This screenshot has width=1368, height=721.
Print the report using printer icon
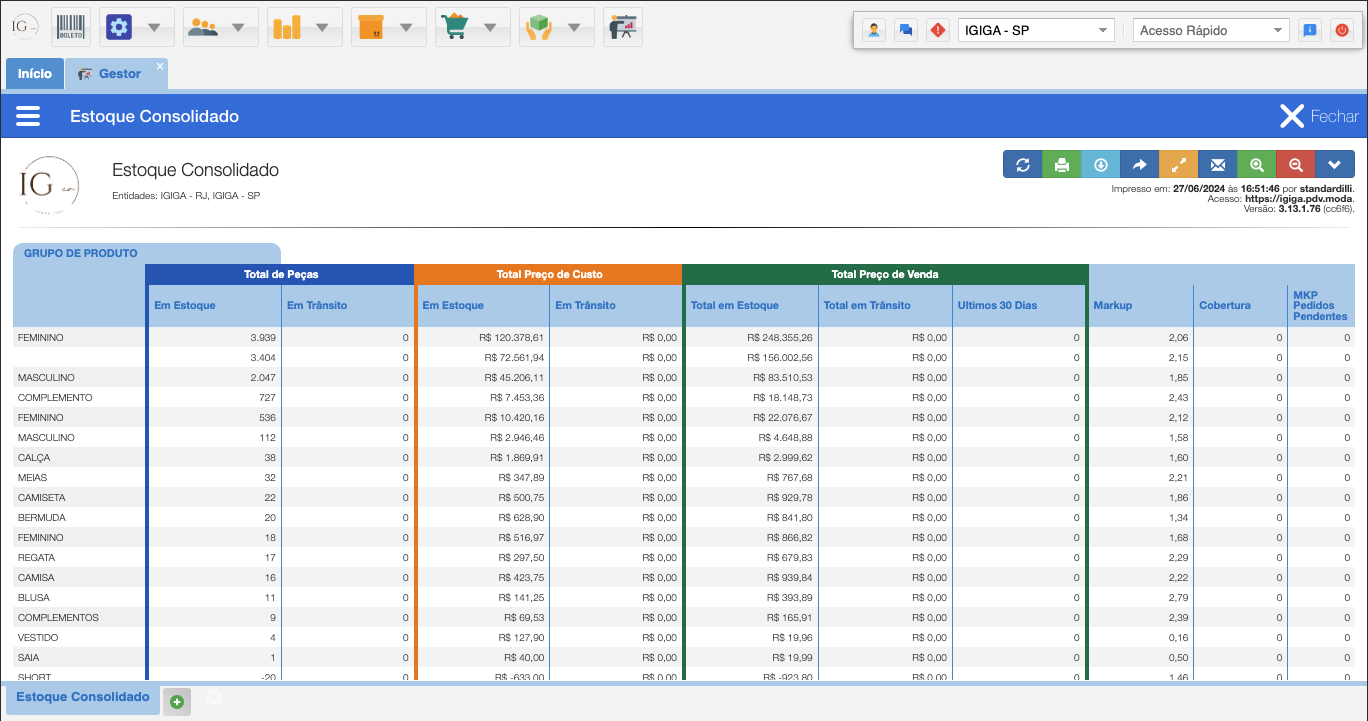pos(1061,165)
